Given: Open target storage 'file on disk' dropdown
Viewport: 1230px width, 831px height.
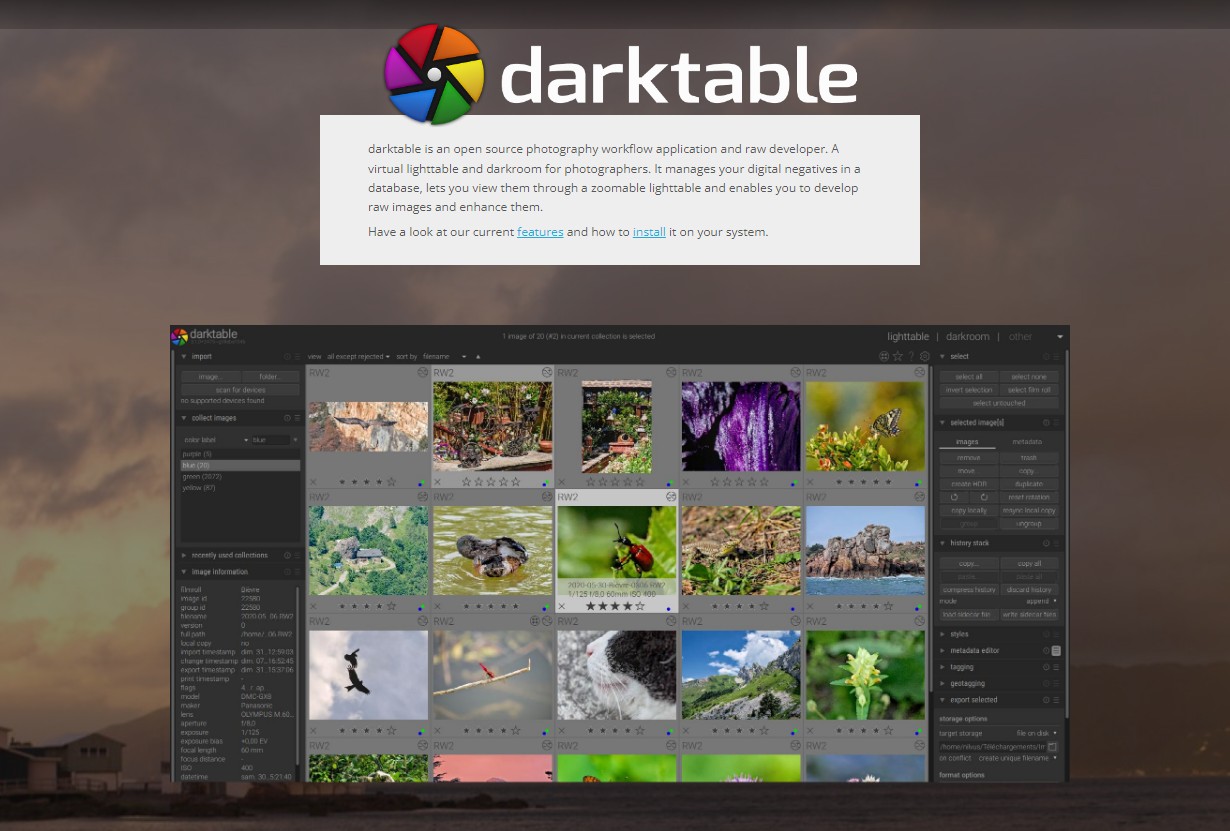Looking at the screenshot, I should 1036,733.
